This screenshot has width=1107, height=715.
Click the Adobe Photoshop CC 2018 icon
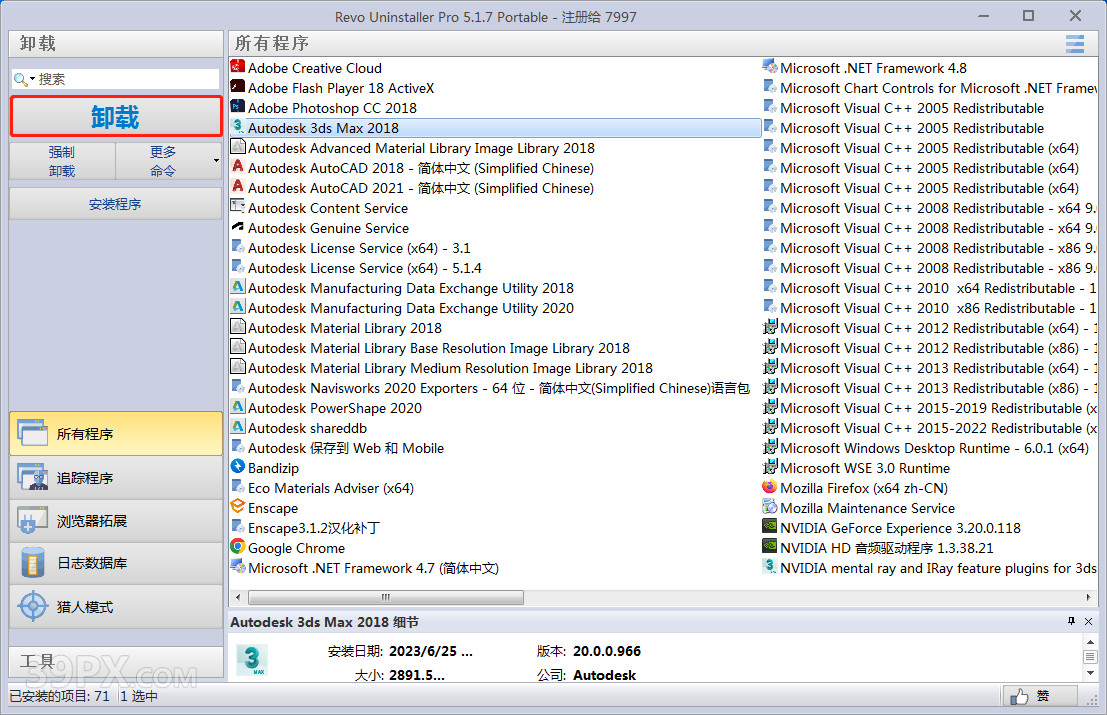[x=238, y=107]
